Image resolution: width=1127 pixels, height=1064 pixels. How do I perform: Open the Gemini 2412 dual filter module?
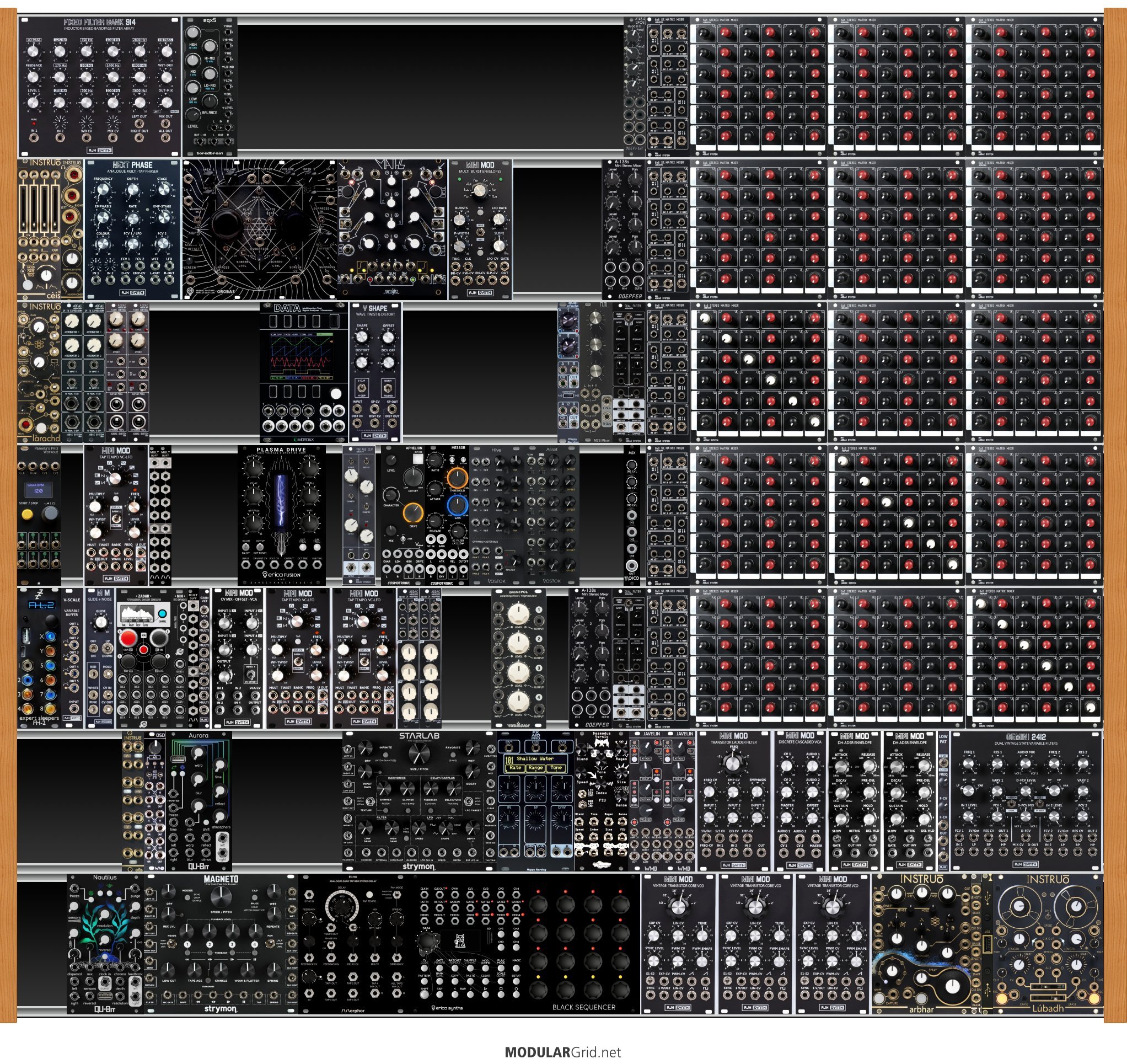pos(1026,801)
